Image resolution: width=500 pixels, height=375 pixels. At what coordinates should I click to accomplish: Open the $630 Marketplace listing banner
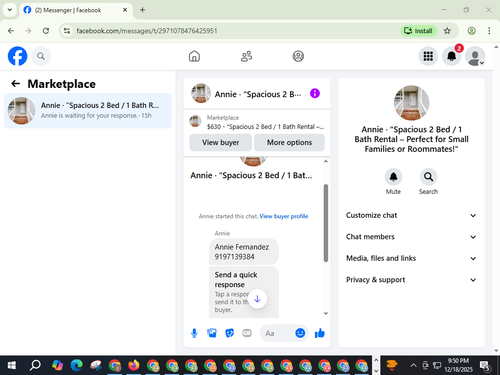click(257, 122)
